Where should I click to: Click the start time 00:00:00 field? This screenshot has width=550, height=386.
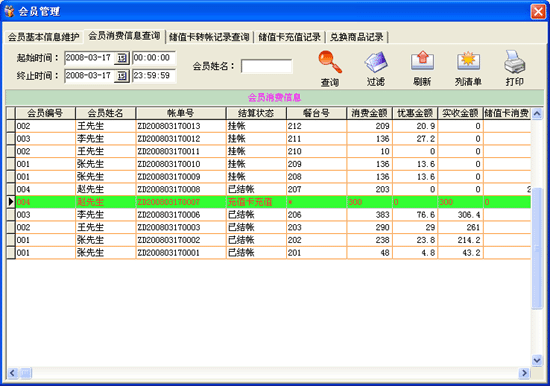pyautogui.click(x=154, y=58)
